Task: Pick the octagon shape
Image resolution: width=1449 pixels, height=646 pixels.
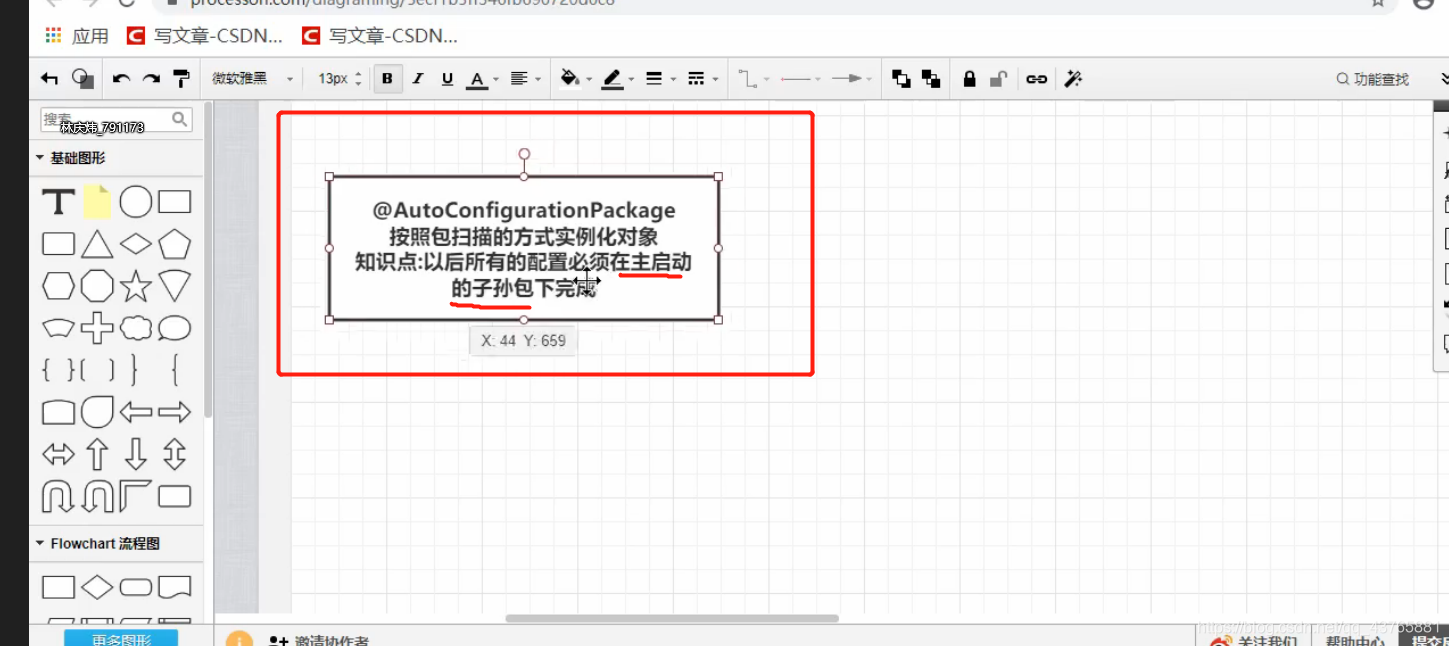Action: (97, 286)
